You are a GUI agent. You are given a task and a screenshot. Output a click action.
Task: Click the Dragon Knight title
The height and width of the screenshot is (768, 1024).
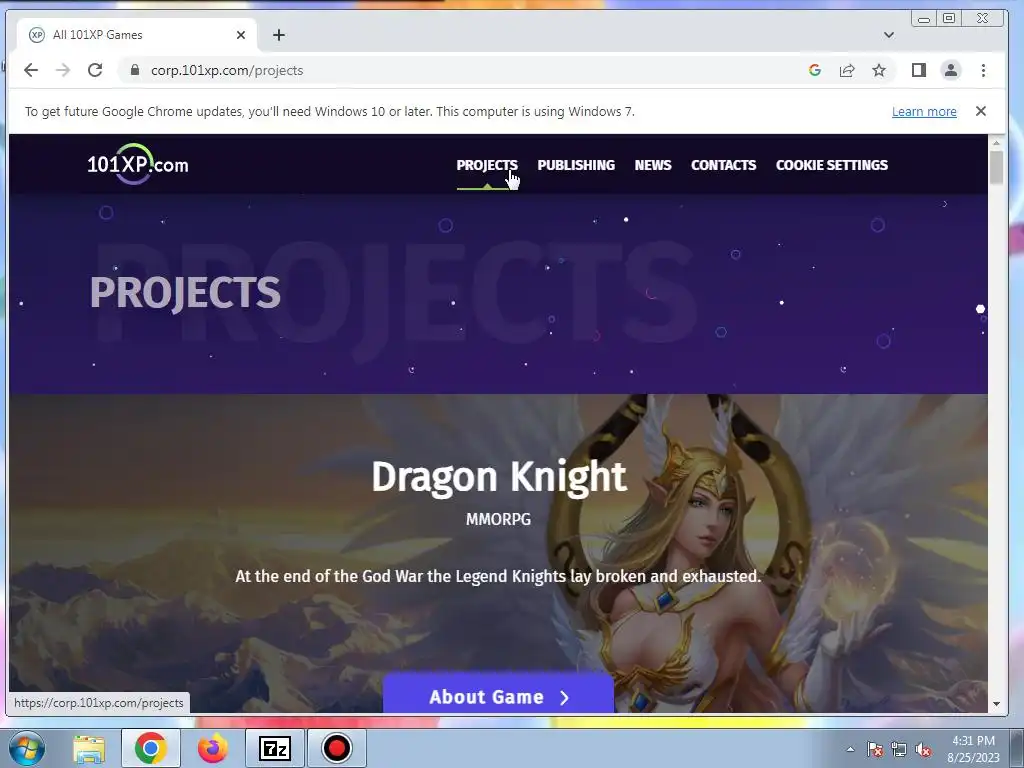(x=499, y=476)
